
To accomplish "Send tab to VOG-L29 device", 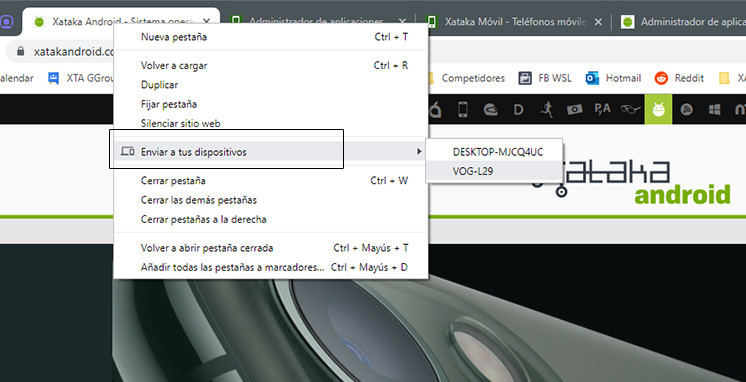I will (x=494, y=171).
